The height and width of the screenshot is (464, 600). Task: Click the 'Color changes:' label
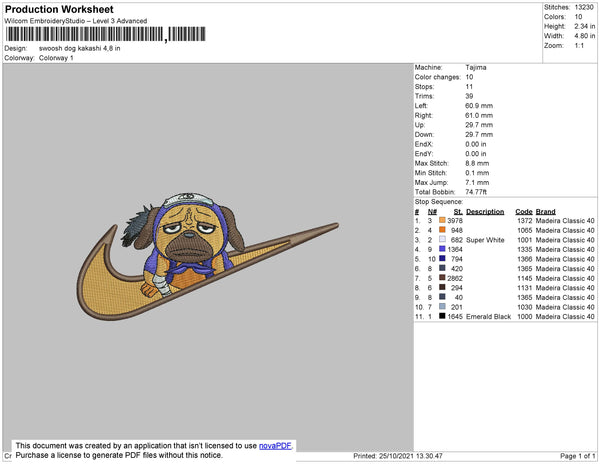click(437, 77)
